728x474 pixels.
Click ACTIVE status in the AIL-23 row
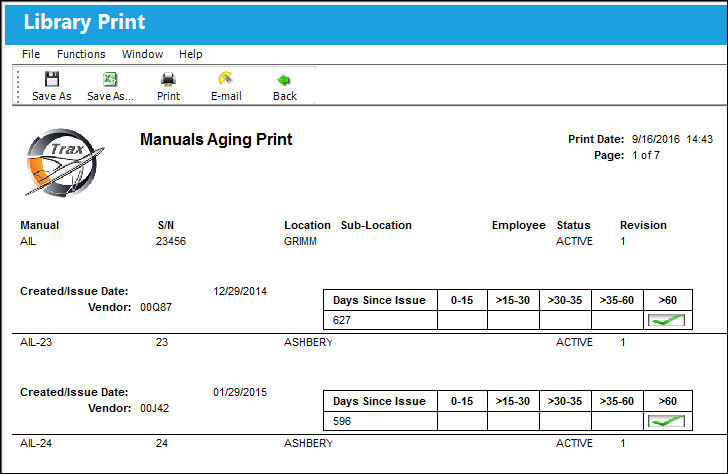tap(574, 342)
